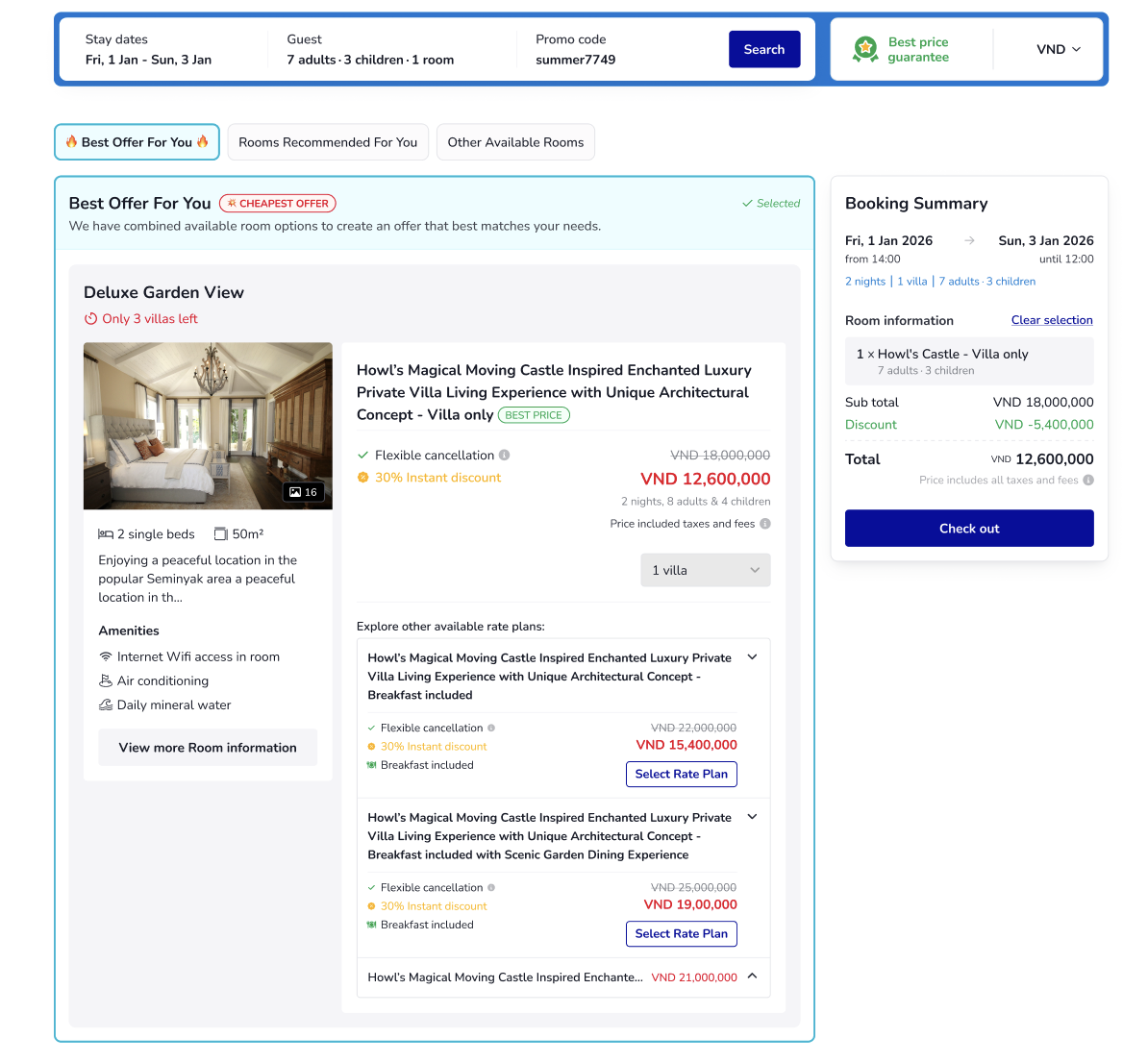This screenshot has width=1148, height=1063.
Task: Click info icon beside Villa only Flexible cancellation
Action: pyautogui.click(x=505, y=456)
